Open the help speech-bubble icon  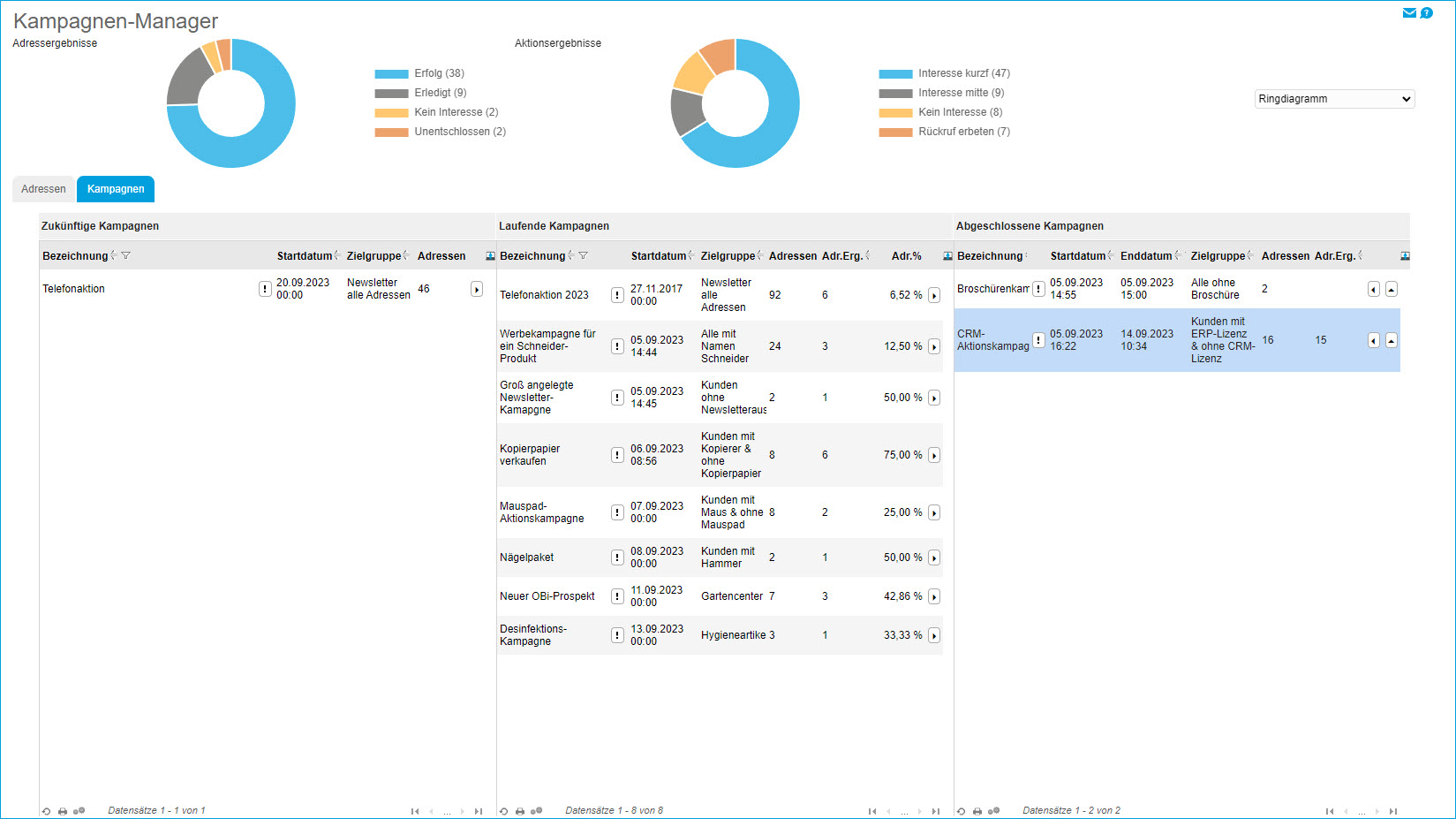1426,12
